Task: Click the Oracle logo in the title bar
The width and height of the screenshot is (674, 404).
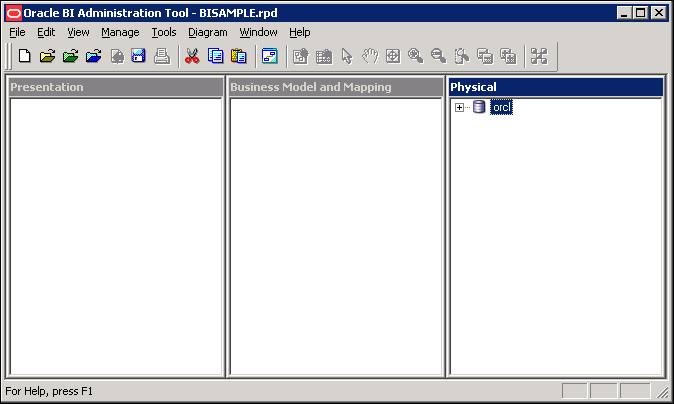Action: (x=14, y=13)
